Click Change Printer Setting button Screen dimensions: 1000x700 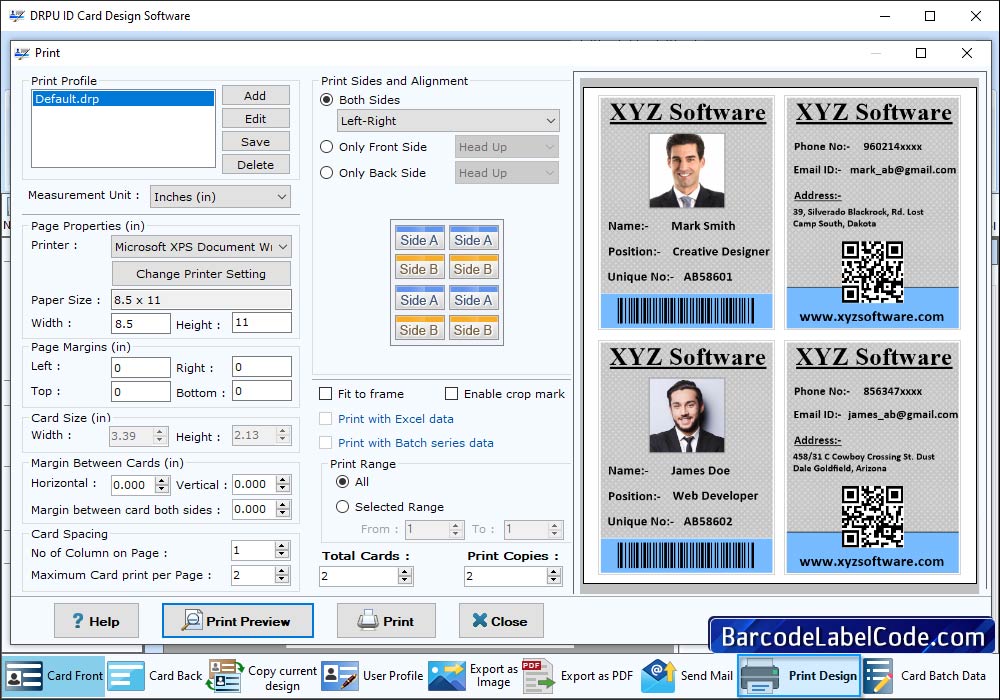[x=201, y=273]
